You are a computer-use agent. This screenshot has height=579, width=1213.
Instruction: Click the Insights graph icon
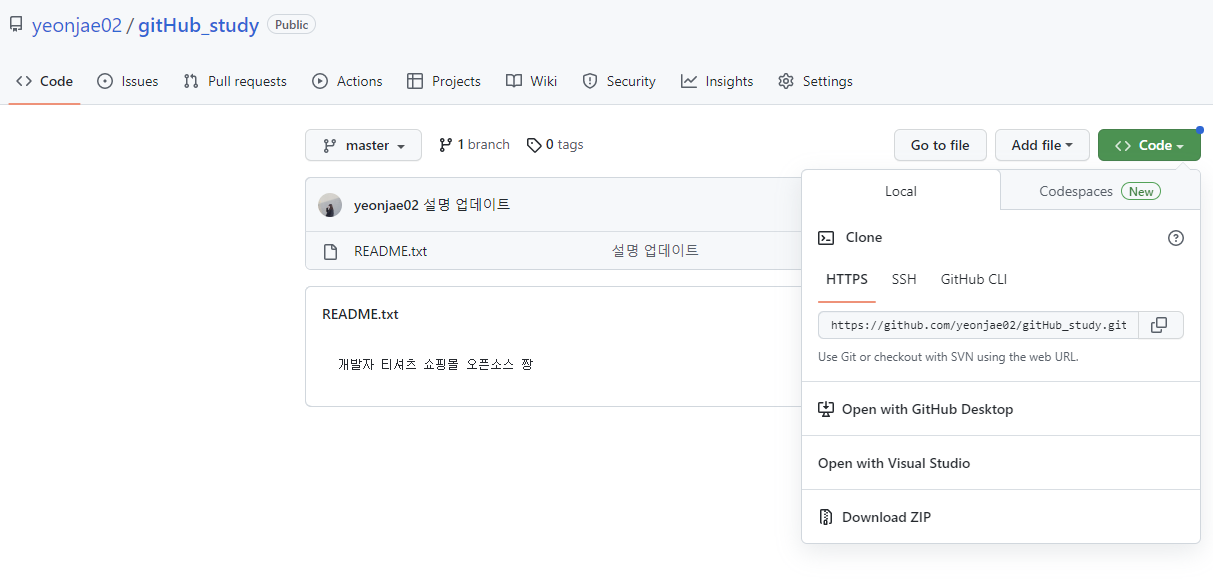689,81
